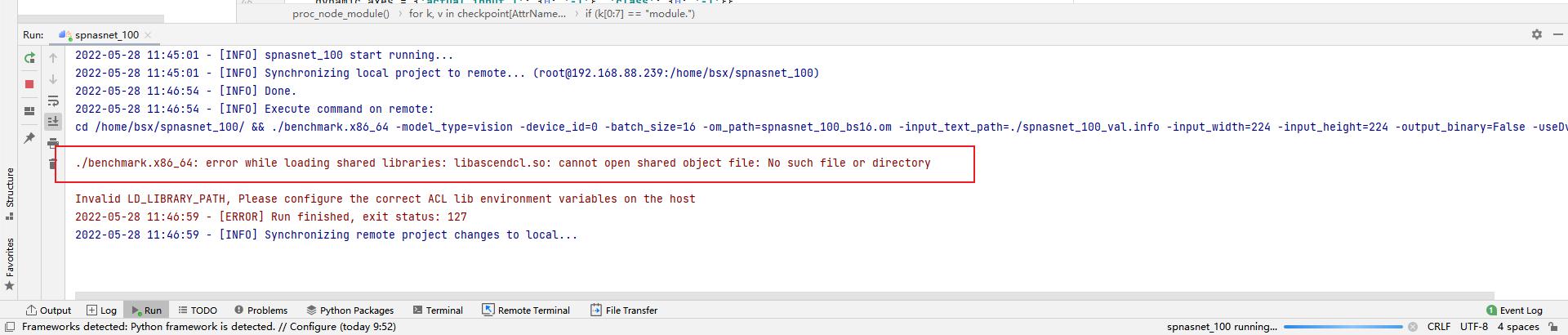Select the spnasnet_100 run tab
Screen dimensions: 1568x335
click(x=105, y=35)
